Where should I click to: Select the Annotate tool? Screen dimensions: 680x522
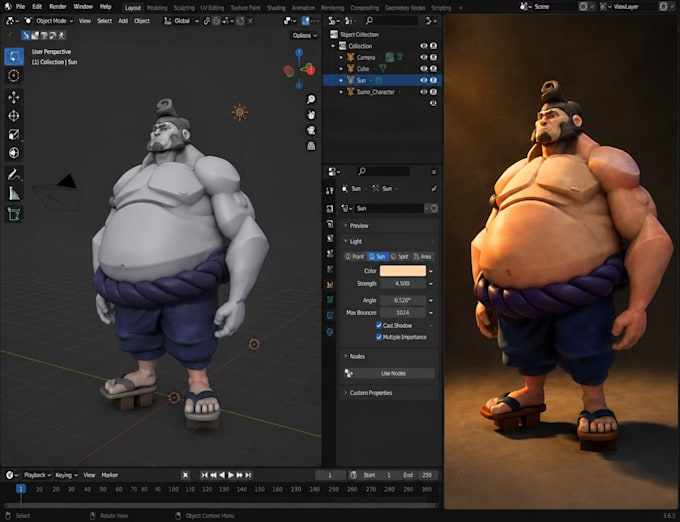[x=14, y=175]
